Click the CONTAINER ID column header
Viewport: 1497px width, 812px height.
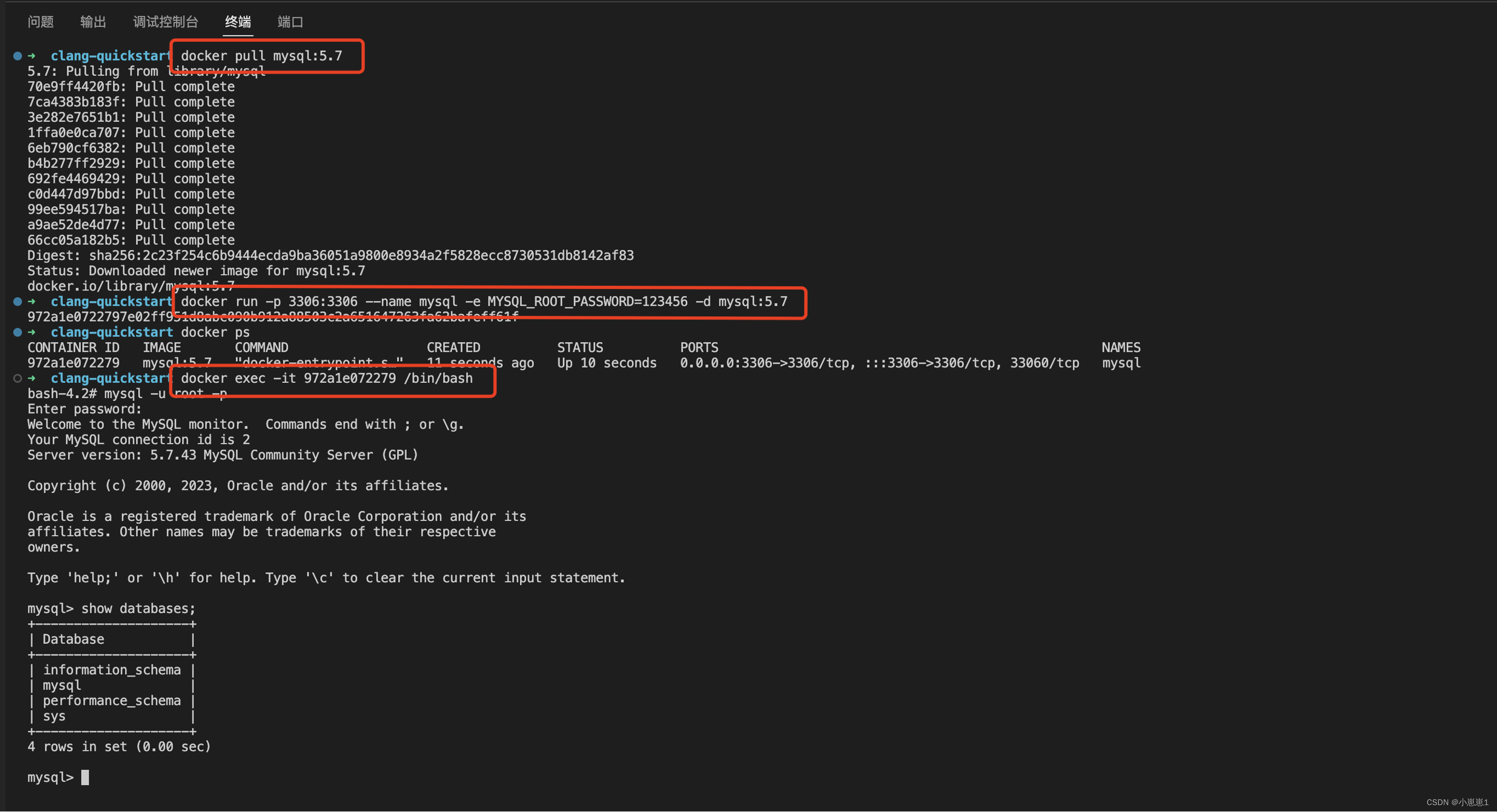coord(73,347)
